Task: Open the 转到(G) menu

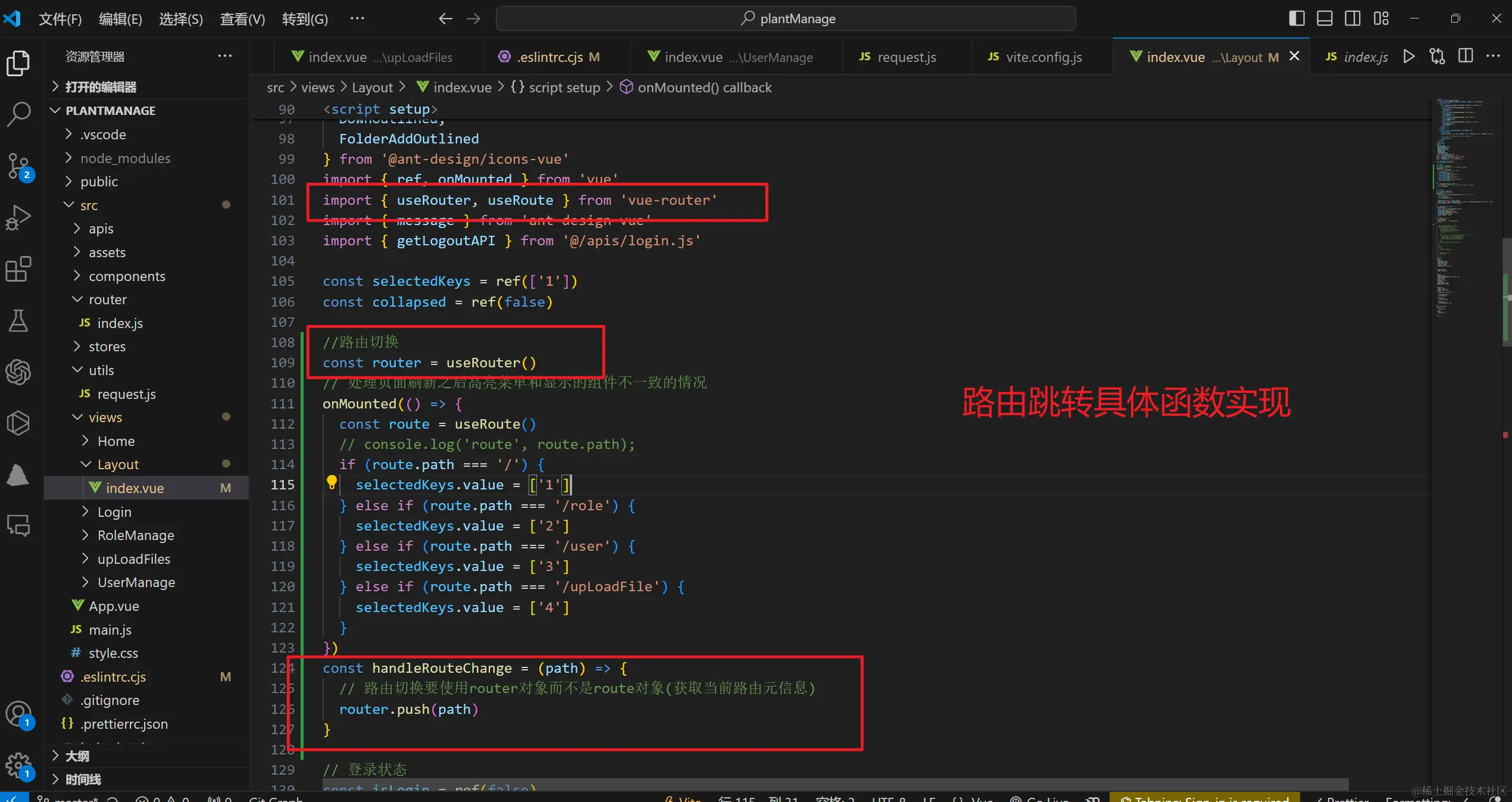Action: pyautogui.click(x=305, y=19)
